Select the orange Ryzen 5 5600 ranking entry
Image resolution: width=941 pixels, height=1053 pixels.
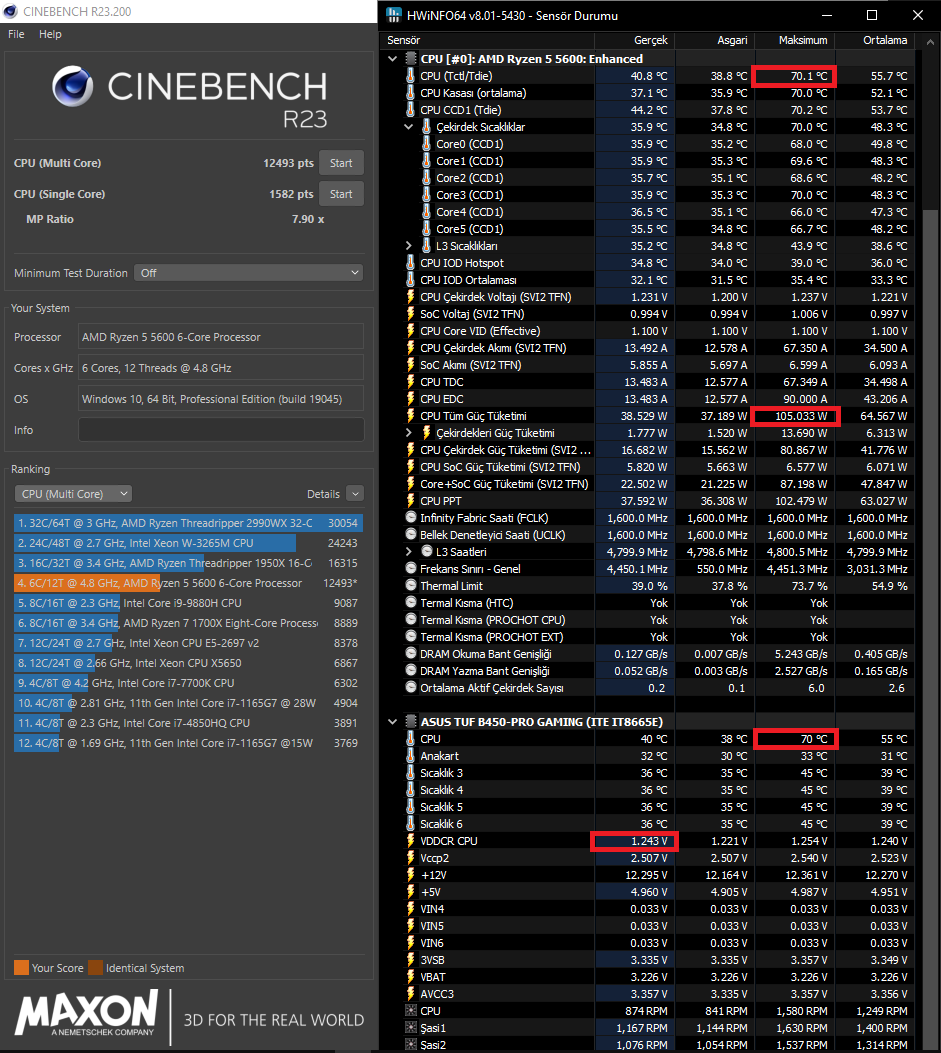tap(188, 583)
